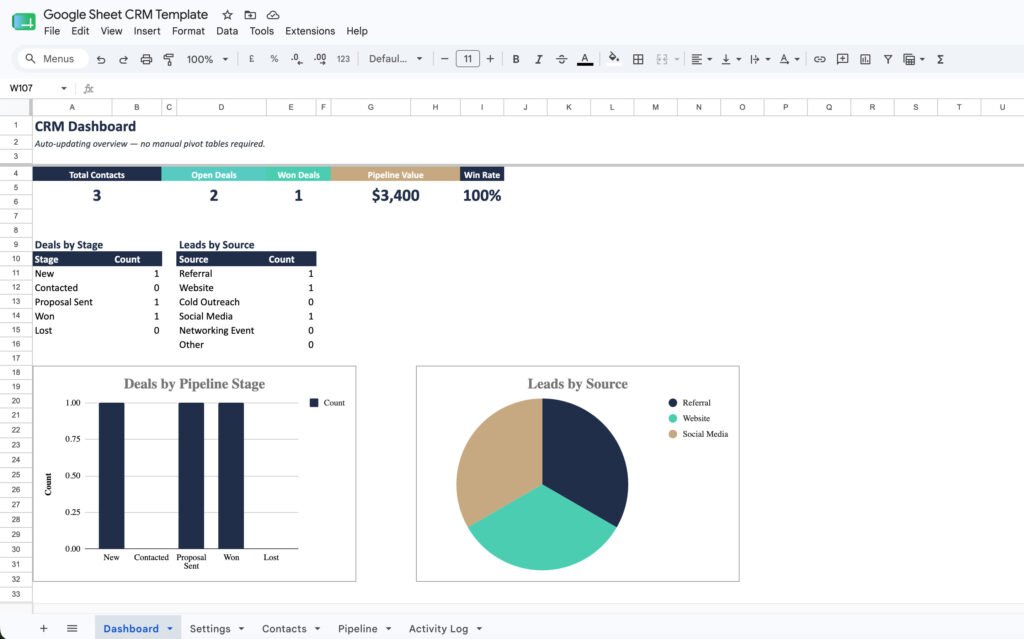This screenshot has height=639, width=1024.
Task: Insert link with chain icon
Action: click(820, 59)
